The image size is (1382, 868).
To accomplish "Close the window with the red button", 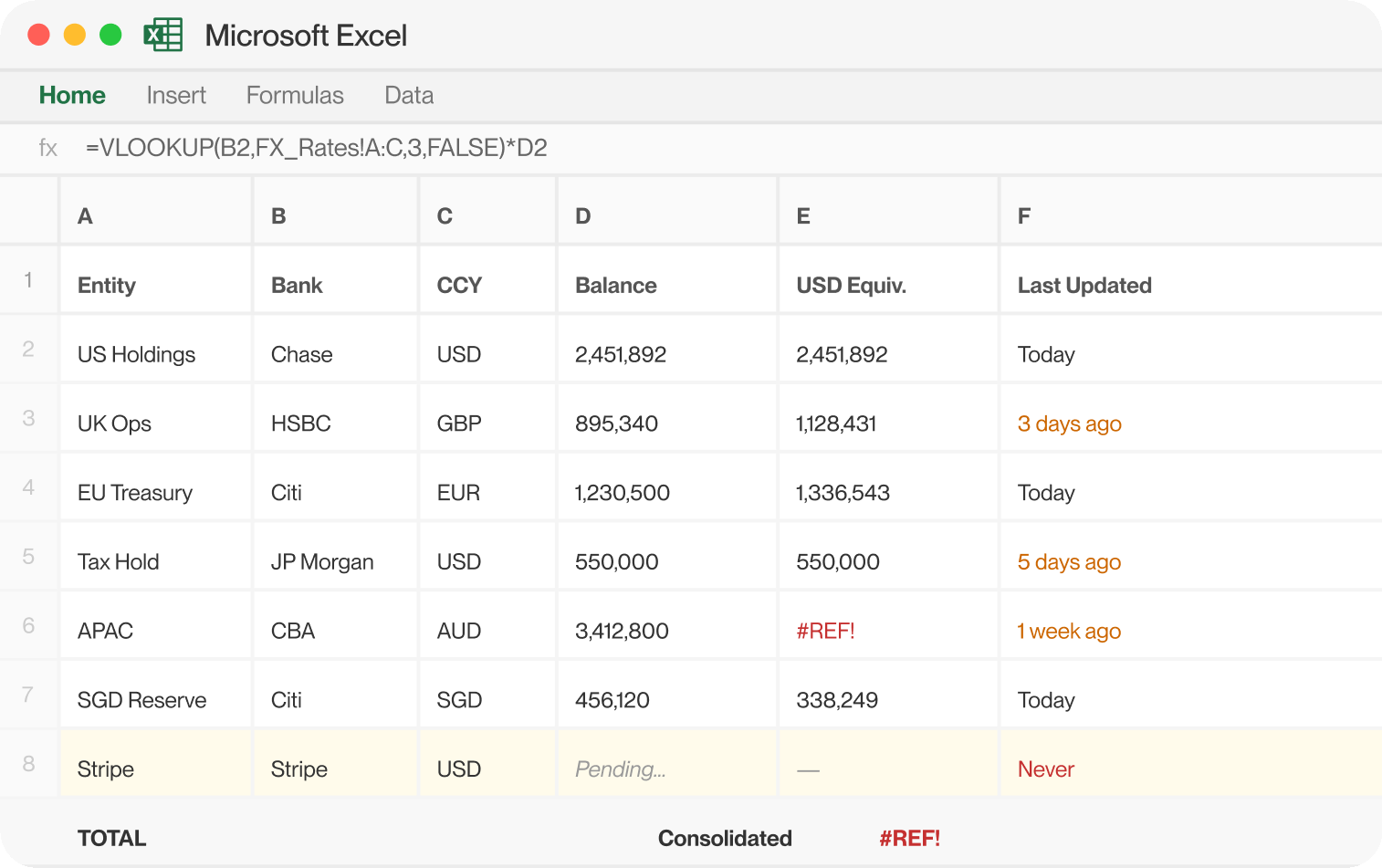I will pyautogui.click(x=38, y=35).
